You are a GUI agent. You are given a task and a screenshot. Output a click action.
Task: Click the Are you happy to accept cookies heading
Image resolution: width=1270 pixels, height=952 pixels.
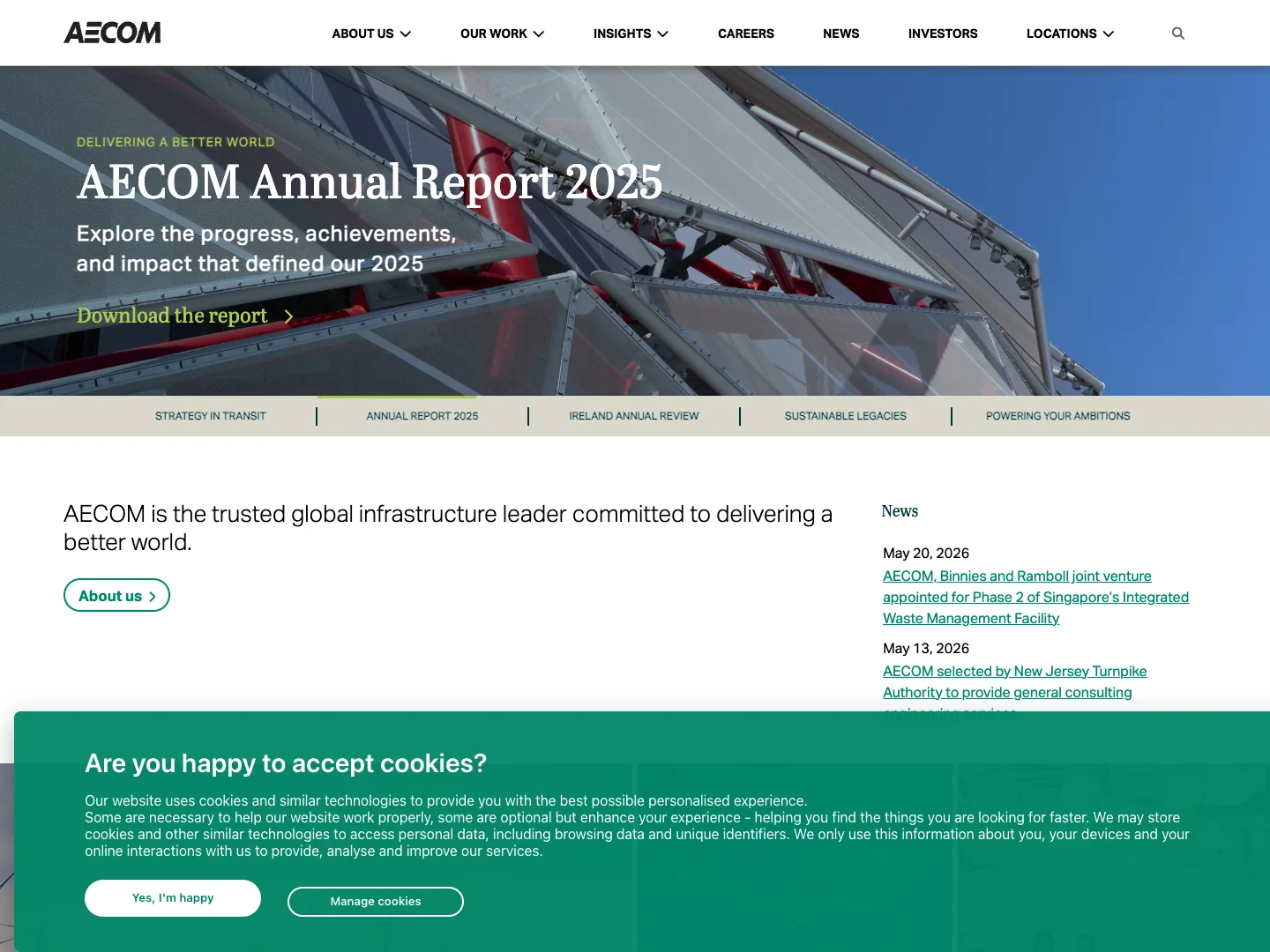click(286, 763)
